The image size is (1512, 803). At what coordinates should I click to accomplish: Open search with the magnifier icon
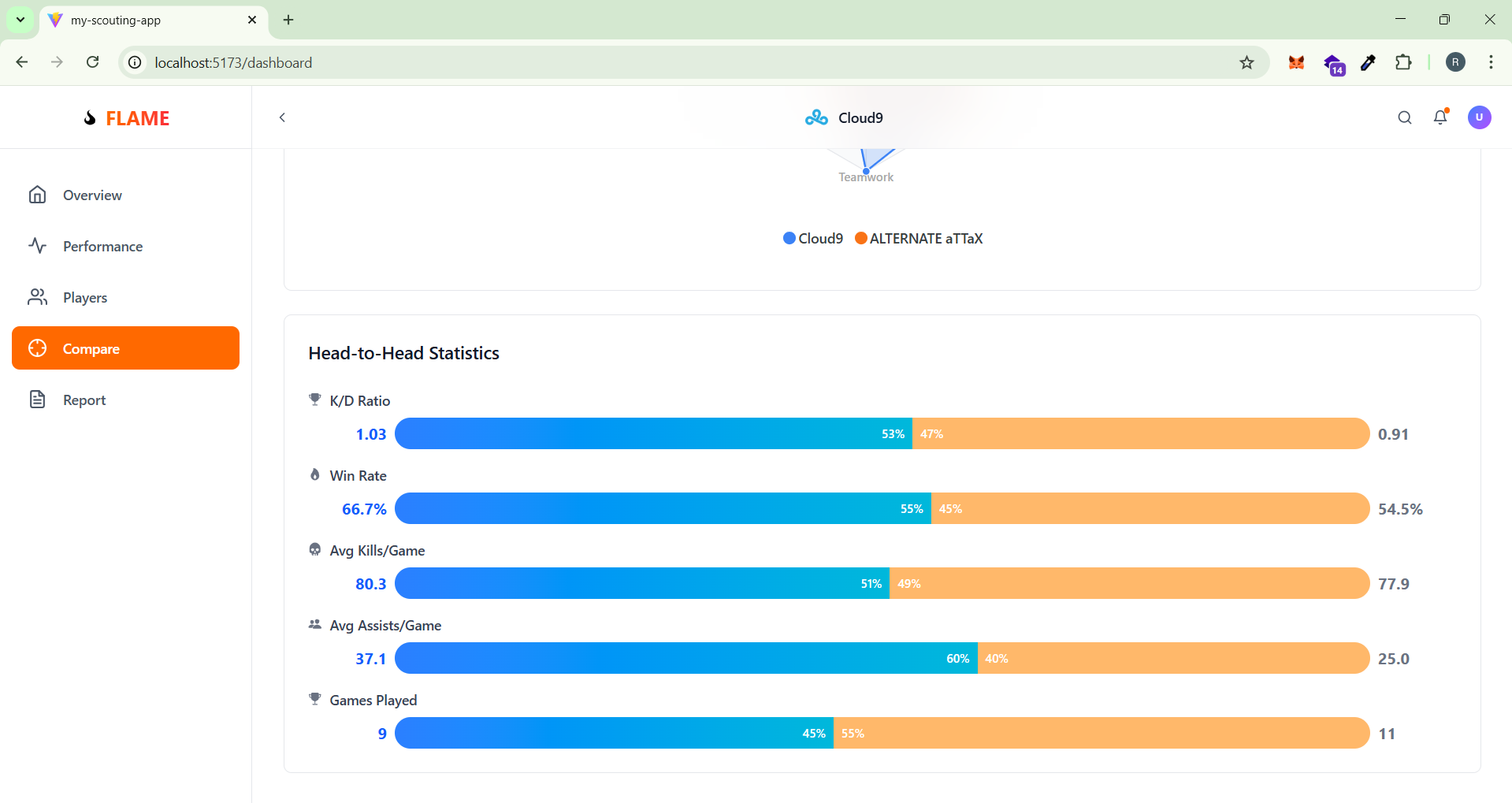(x=1405, y=117)
